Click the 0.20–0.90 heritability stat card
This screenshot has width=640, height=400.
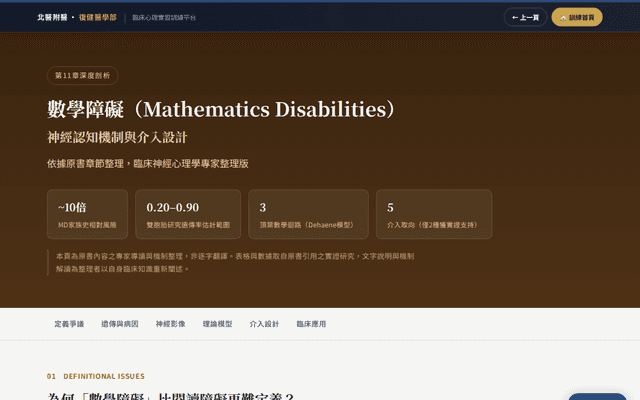point(188,214)
